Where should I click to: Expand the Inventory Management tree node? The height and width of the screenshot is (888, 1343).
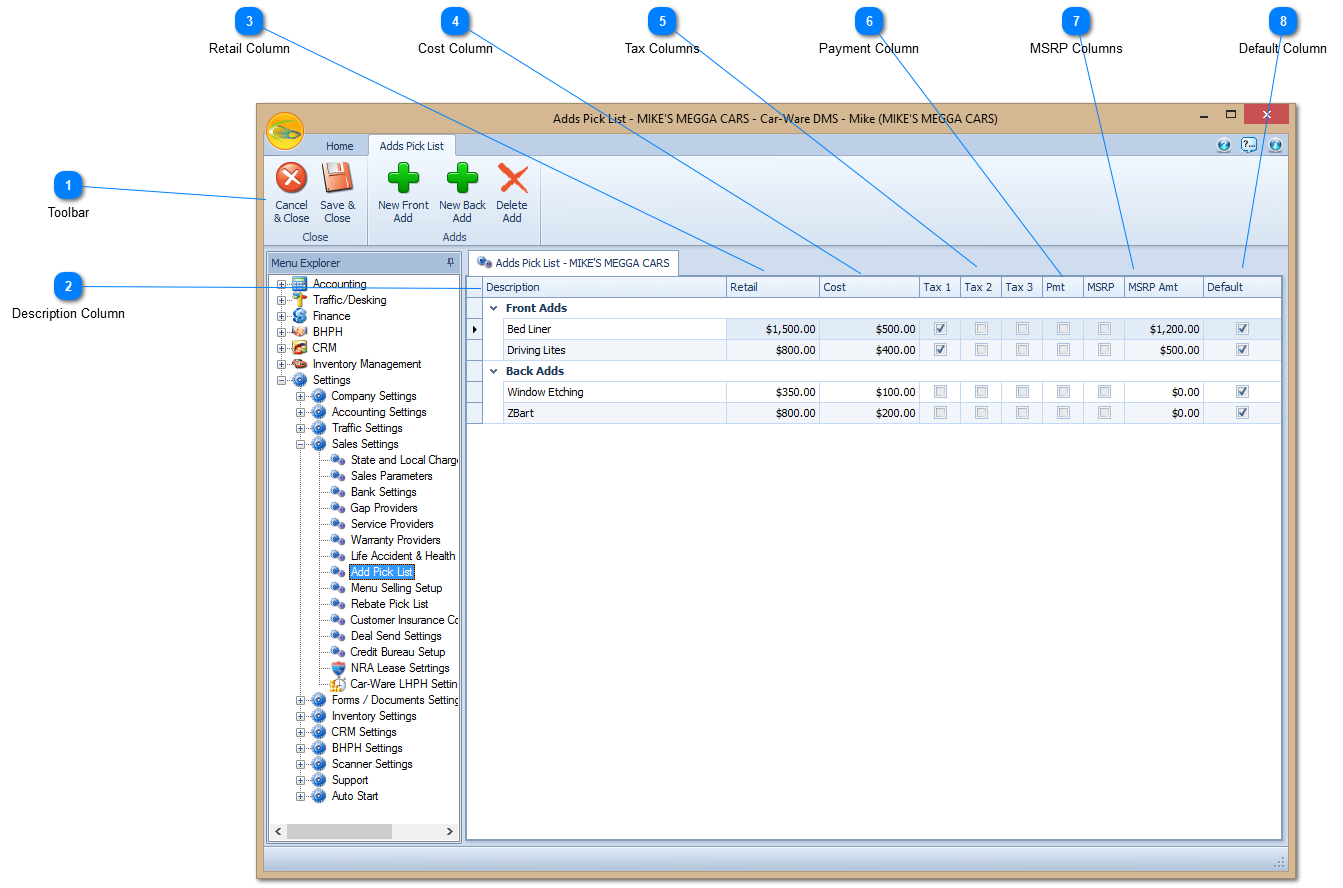pos(282,364)
